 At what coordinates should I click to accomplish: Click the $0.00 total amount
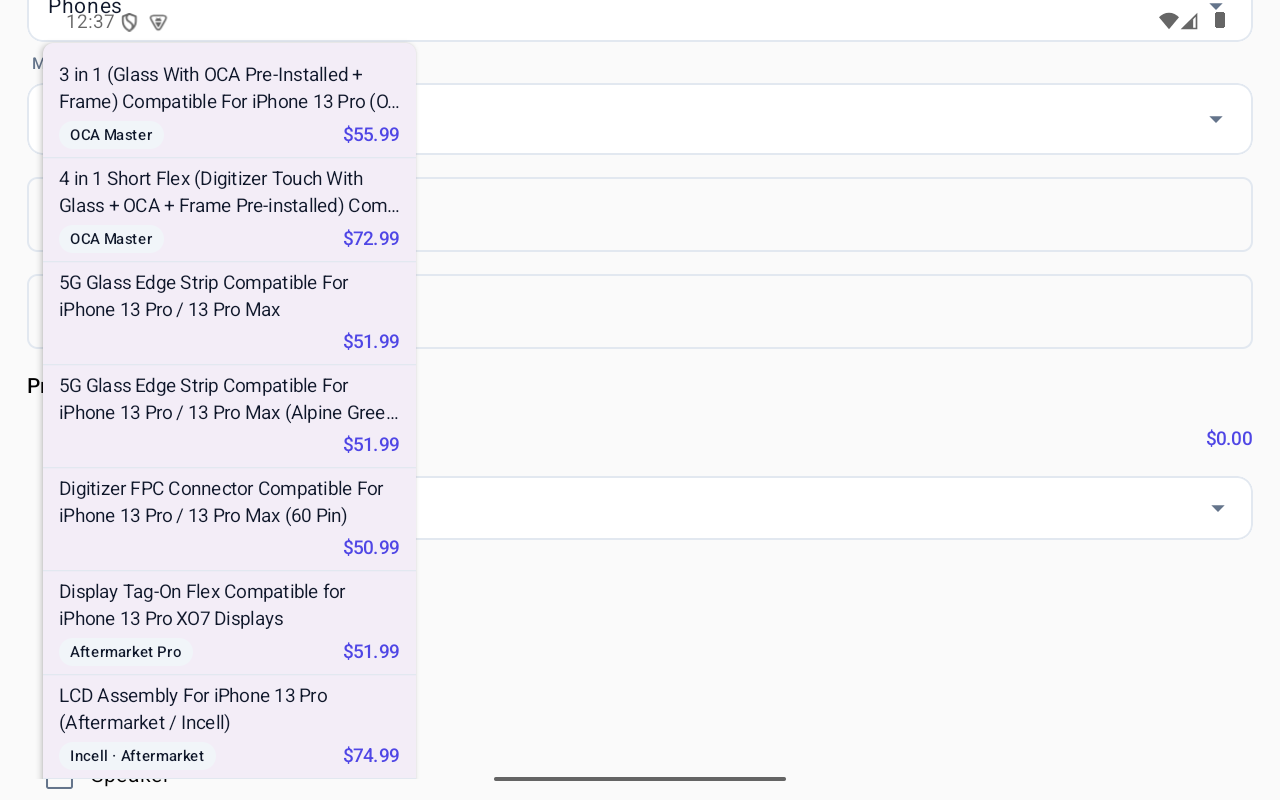(x=1229, y=439)
